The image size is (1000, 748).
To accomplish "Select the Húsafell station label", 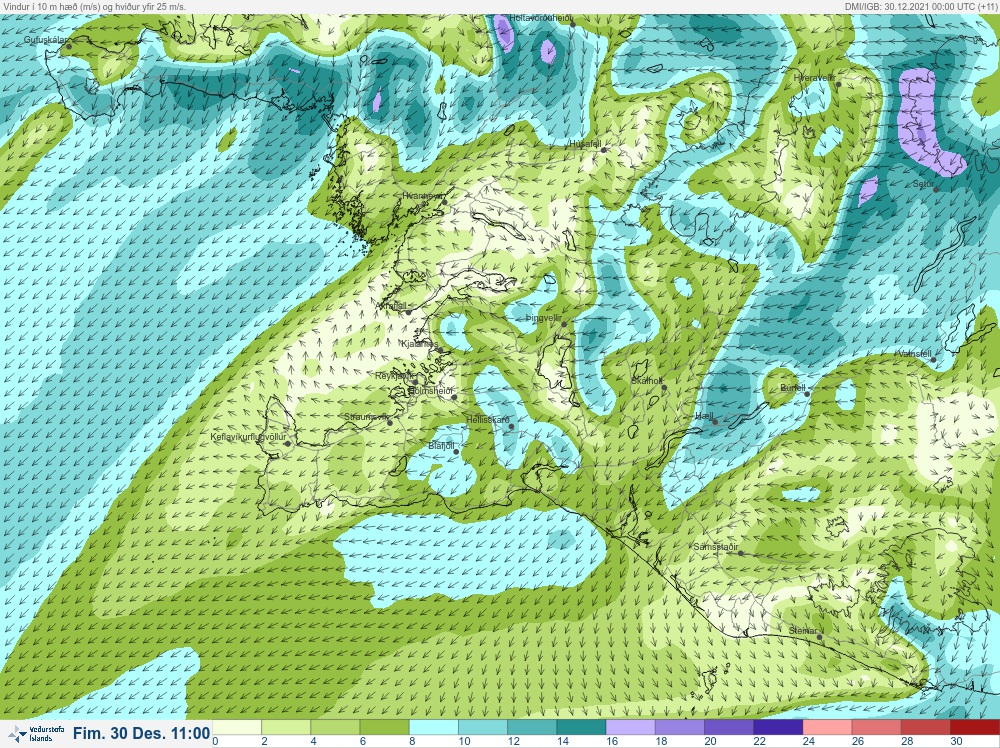I will 585,145.
